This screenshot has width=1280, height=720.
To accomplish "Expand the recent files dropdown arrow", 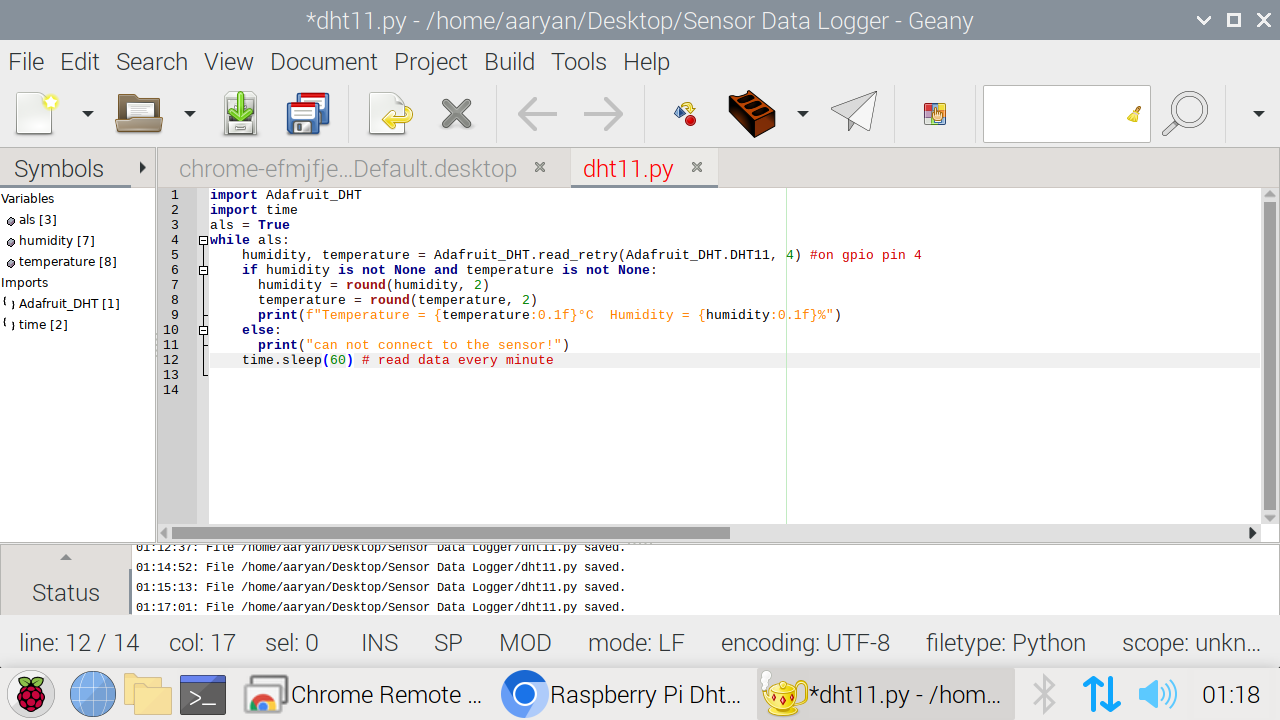I will [x=189, y=114].
